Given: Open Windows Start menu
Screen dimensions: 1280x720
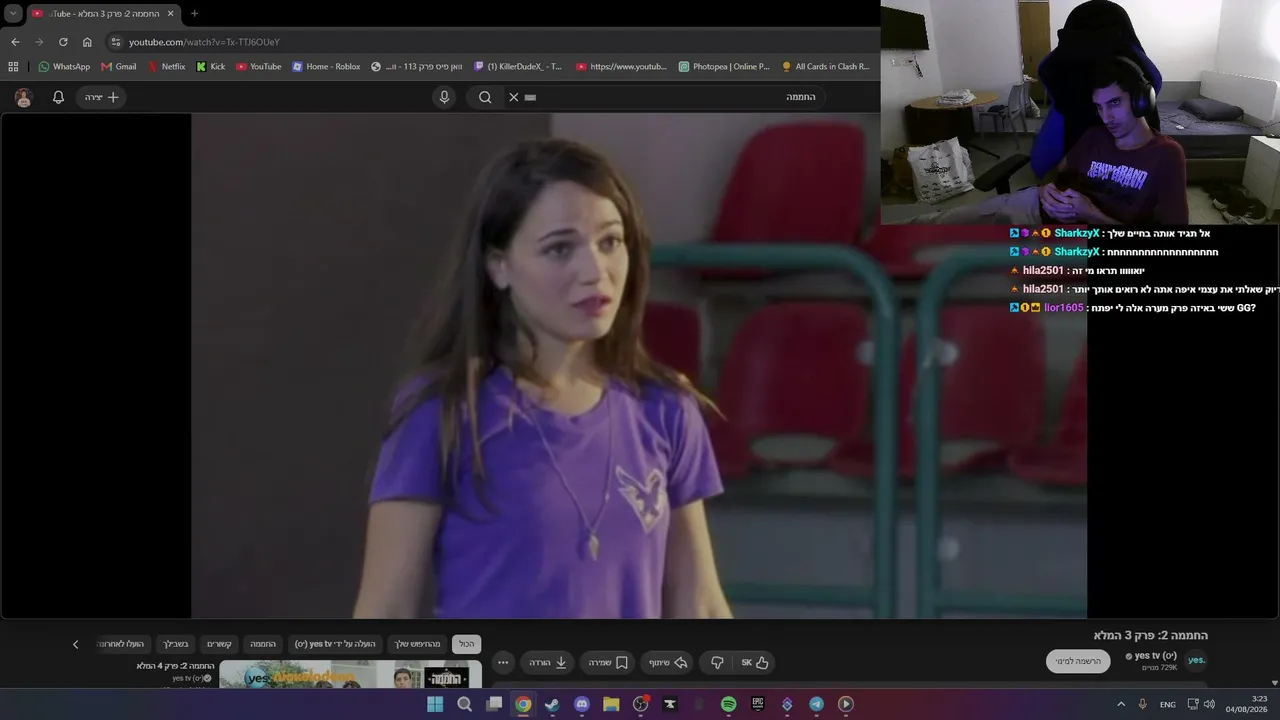Looking at the screenshot, I should [435, 704].
